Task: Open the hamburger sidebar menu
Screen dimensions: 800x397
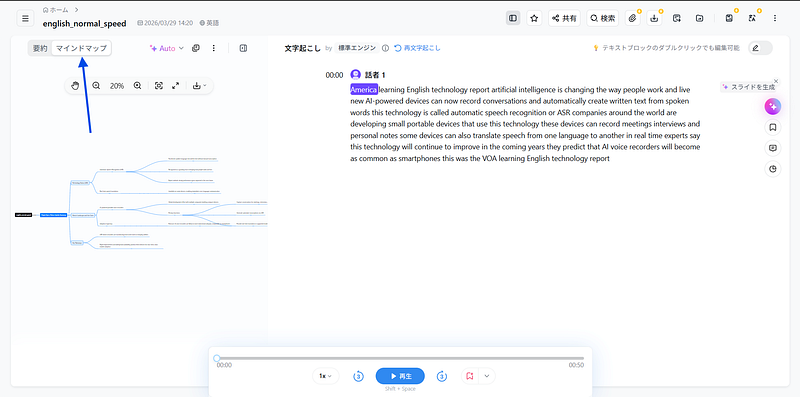Action: (x=26, y=18)
